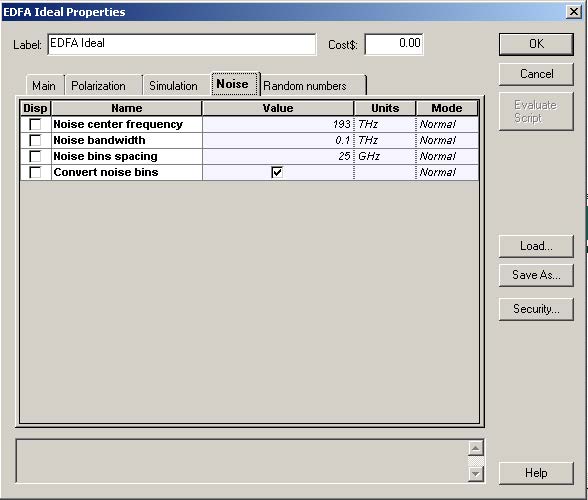Click the Noise tab
Screen dimensions: 588x500
pos(235,84)
